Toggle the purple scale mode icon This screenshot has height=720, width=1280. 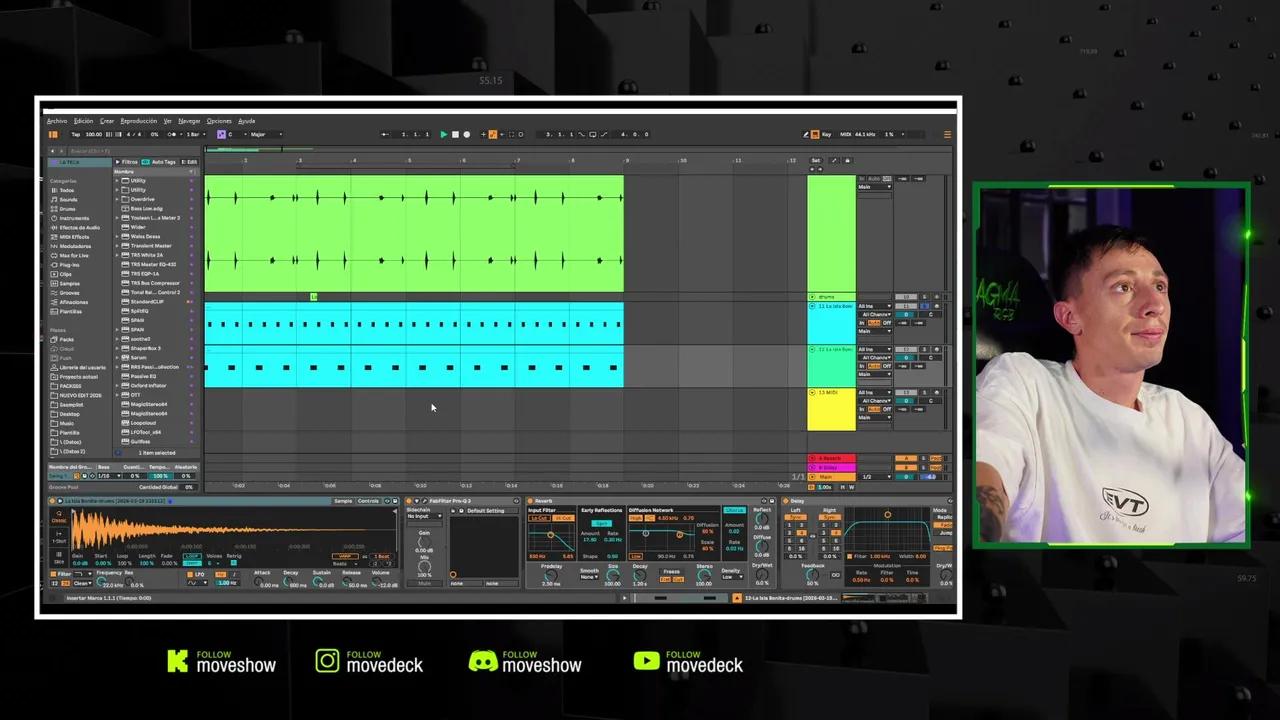(222, 134)
